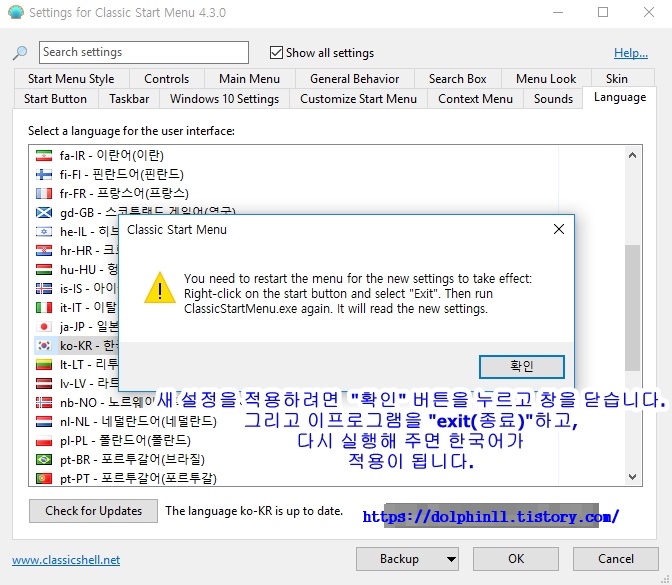Click the magnifier search icon
Viewport: 672px width, 585px height.
(x=20, y=53)
